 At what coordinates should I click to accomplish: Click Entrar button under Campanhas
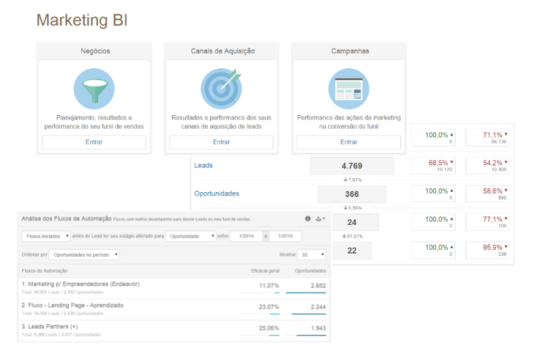349,142
